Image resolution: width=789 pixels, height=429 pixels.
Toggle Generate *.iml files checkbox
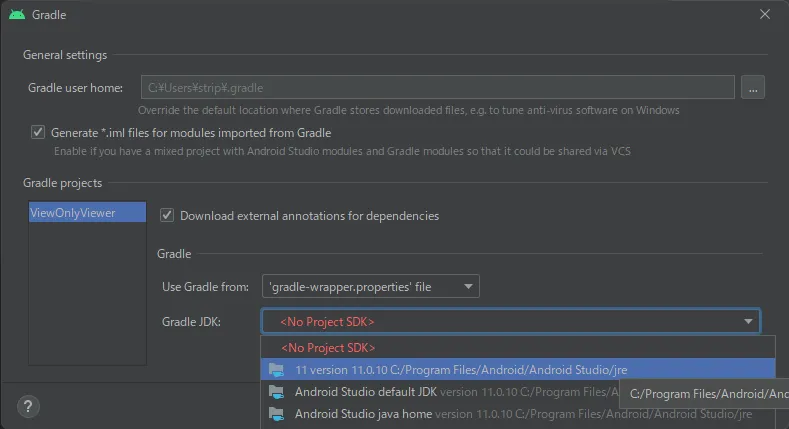point(38,132)
